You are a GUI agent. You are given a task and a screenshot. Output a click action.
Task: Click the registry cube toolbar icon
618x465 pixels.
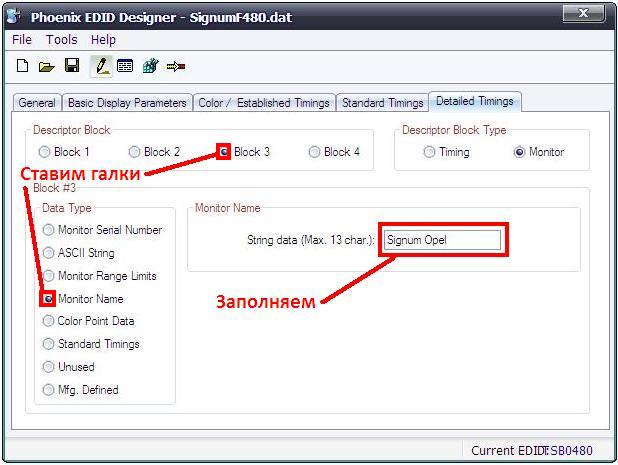point(150,66)
